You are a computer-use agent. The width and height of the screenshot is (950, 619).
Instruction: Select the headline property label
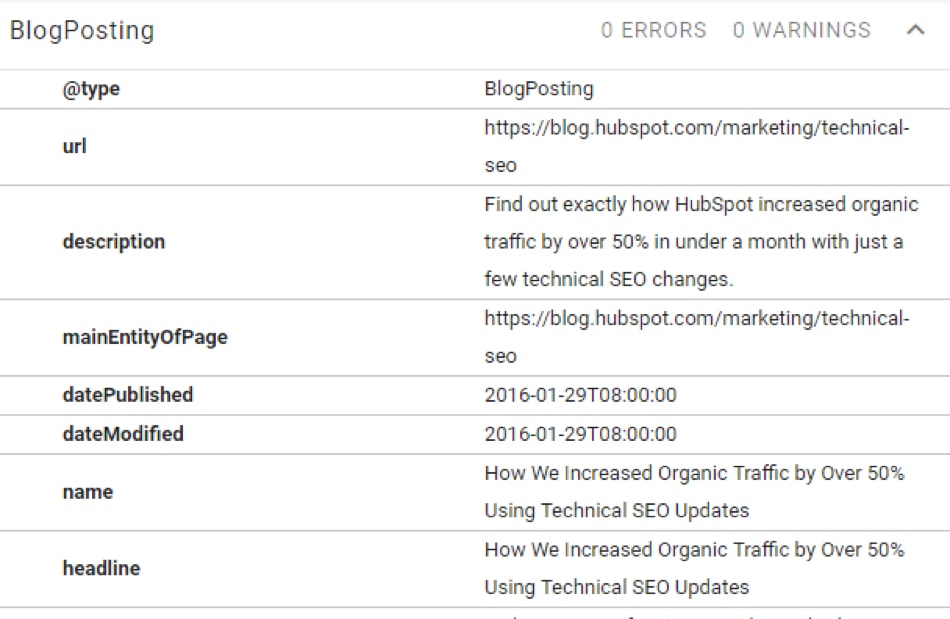(101, 568)
